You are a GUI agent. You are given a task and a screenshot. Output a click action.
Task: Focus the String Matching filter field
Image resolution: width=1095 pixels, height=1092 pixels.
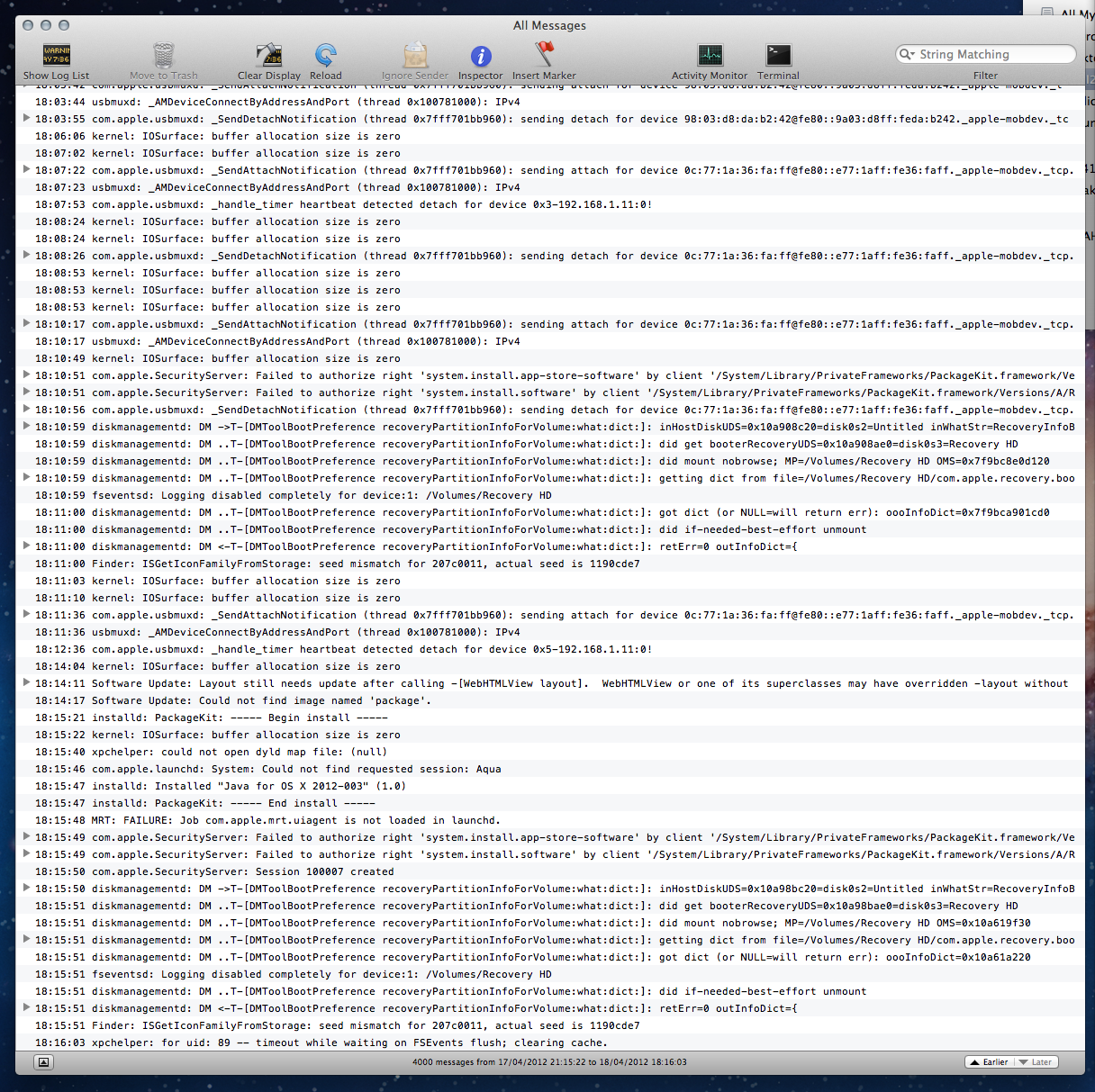(x=986, y=54)
